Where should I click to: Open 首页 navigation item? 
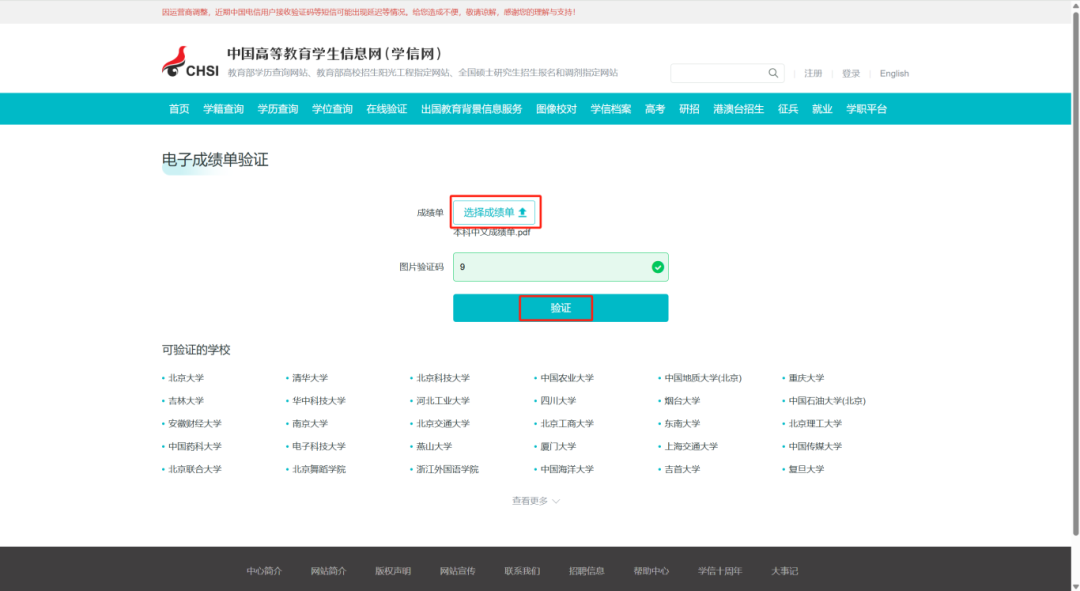click(179, 109)
